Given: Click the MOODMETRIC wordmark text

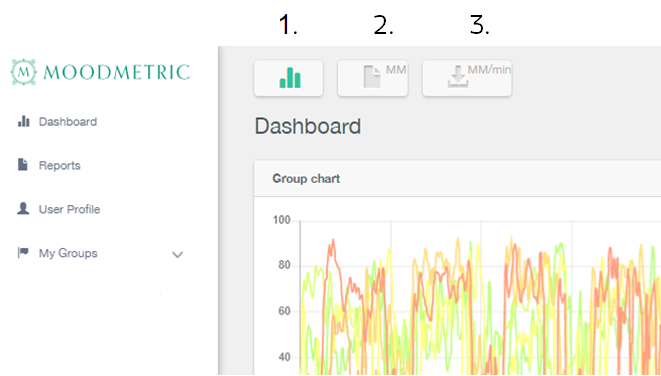Looking at the screenshot, I should (x=117, y=72).
